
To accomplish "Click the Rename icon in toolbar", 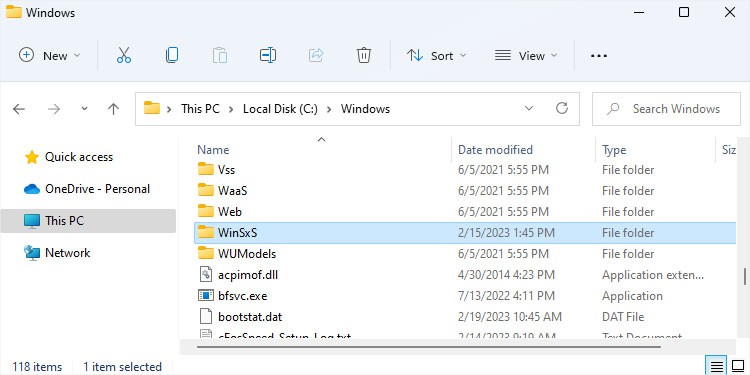I will pos(268,55).
